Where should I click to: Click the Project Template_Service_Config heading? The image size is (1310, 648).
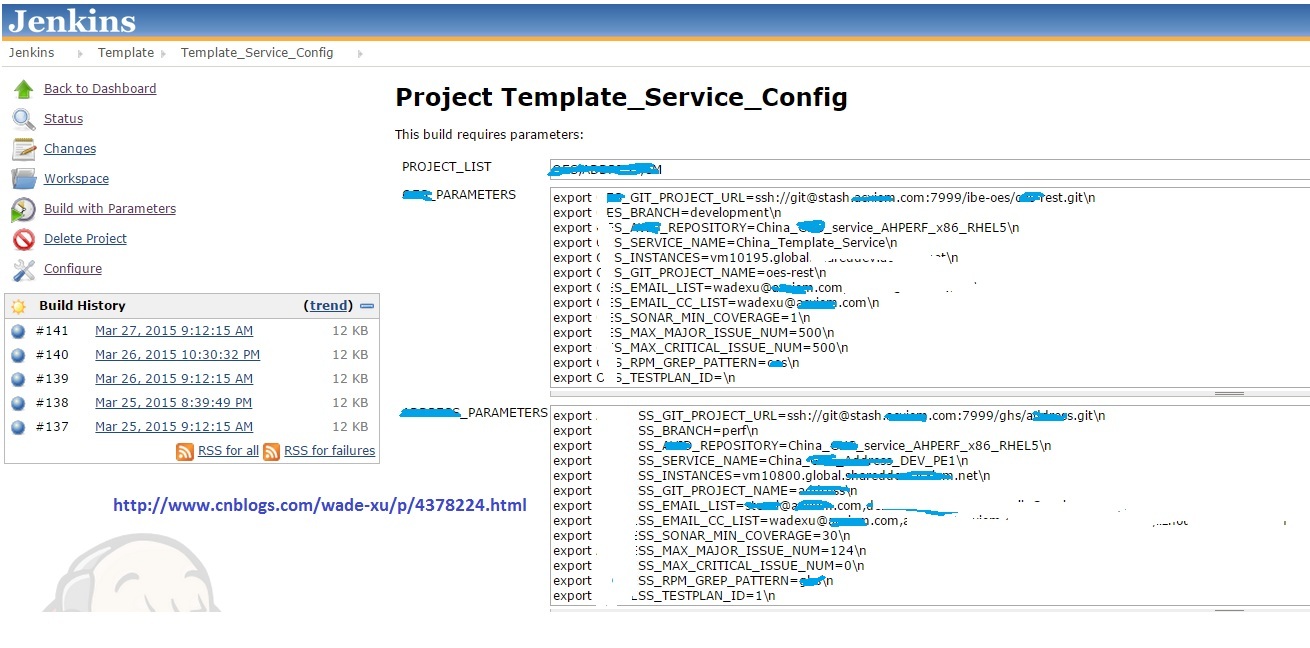click(x=621, y=97)
